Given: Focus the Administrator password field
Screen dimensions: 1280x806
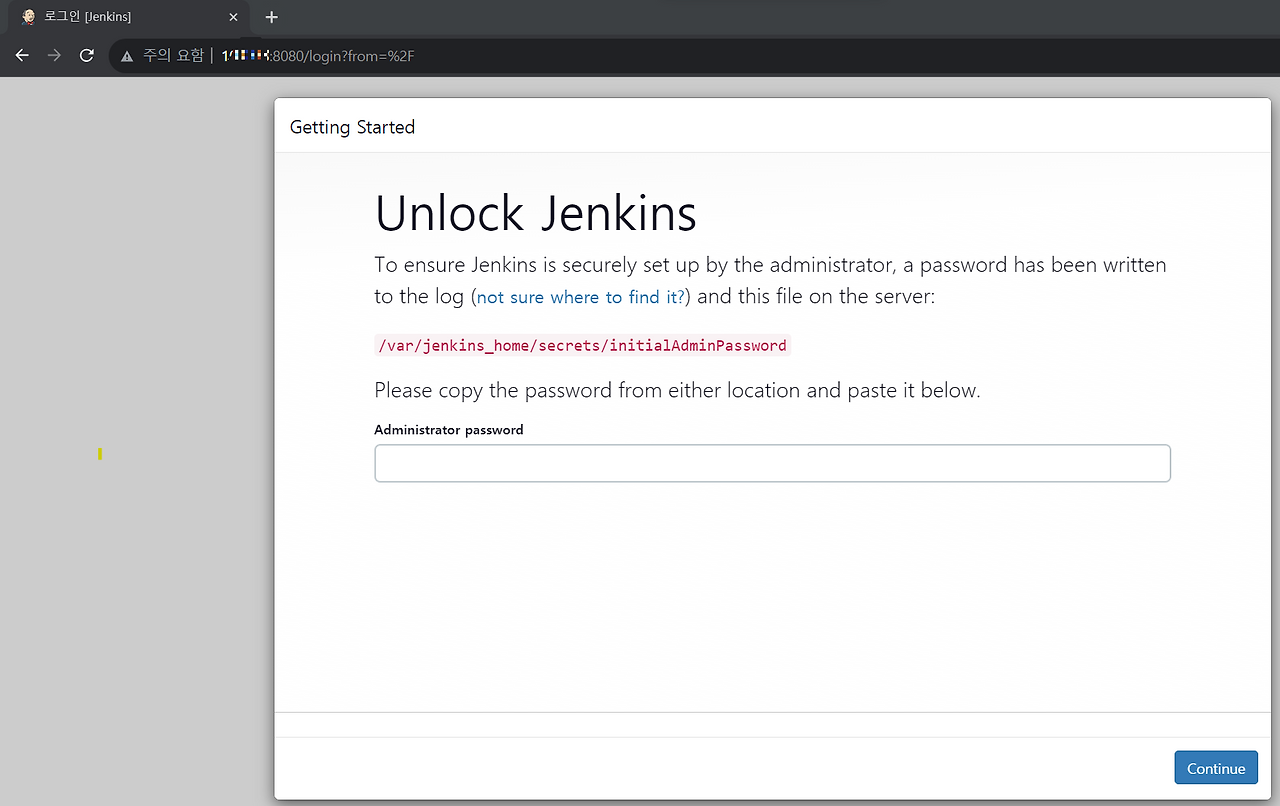Looking at the screenshot, I should (x=772, y=463).
